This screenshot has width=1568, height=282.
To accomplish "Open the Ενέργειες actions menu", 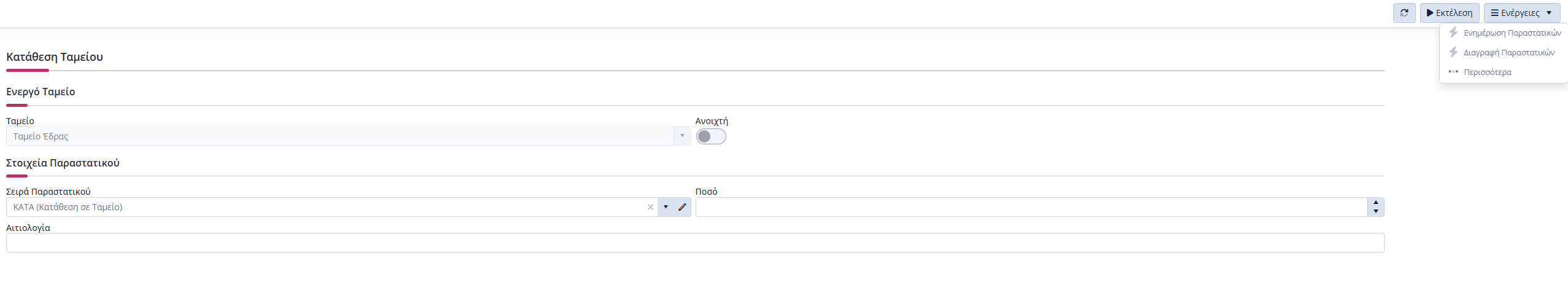I will [1522, 13].
